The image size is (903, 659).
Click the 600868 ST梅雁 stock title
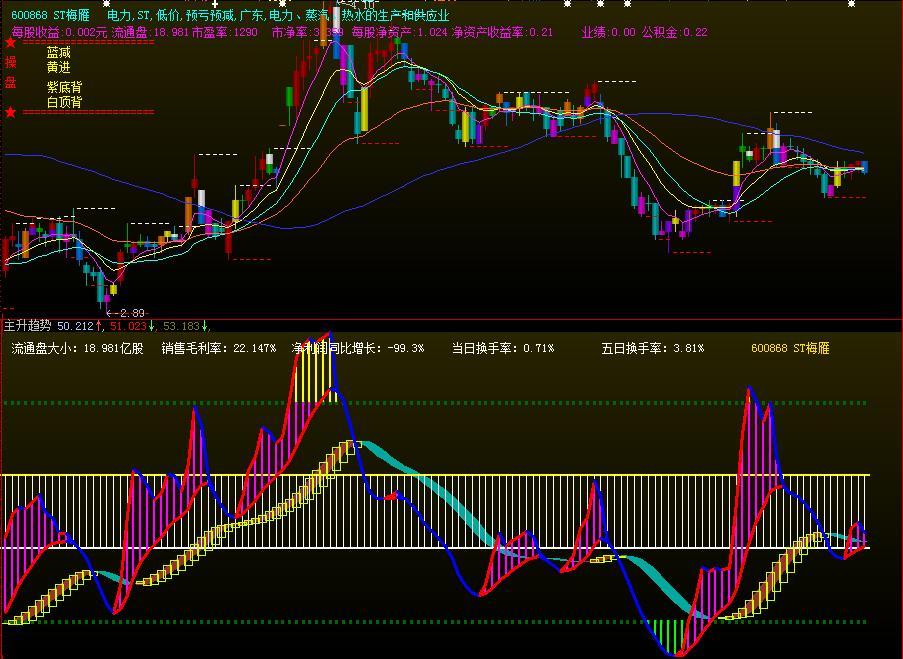(x=51, y=16)
